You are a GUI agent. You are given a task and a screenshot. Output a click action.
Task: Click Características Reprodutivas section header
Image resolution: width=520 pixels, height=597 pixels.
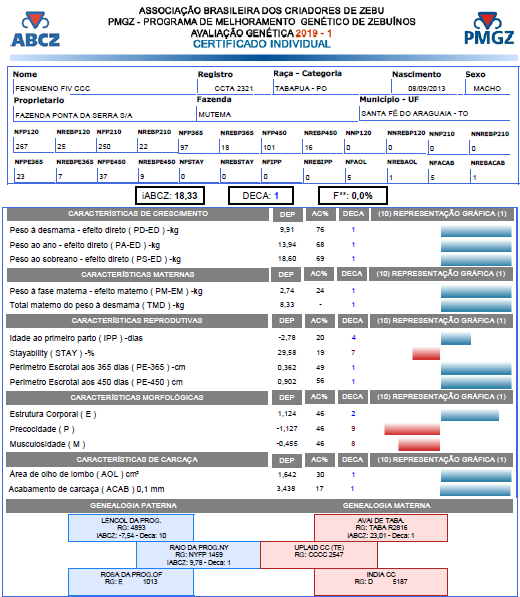137,321
